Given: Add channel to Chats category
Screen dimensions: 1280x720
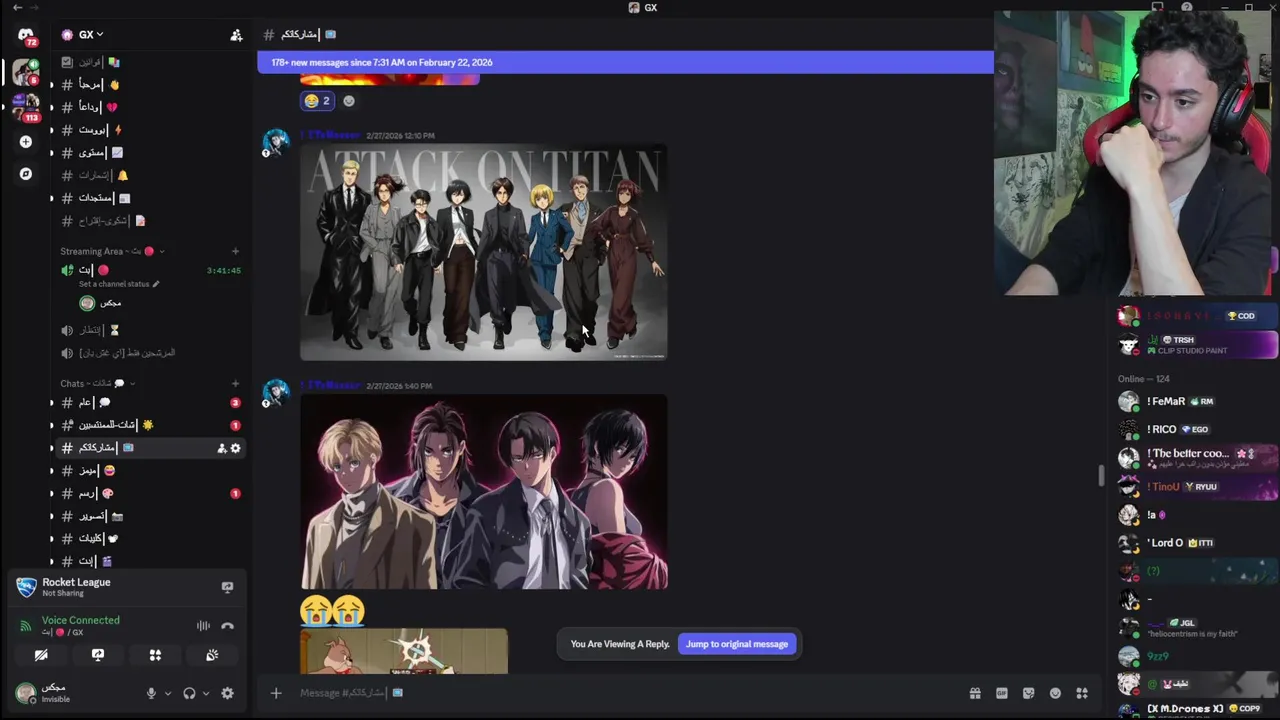Looking at the screenshot, I should coord(235,383).
